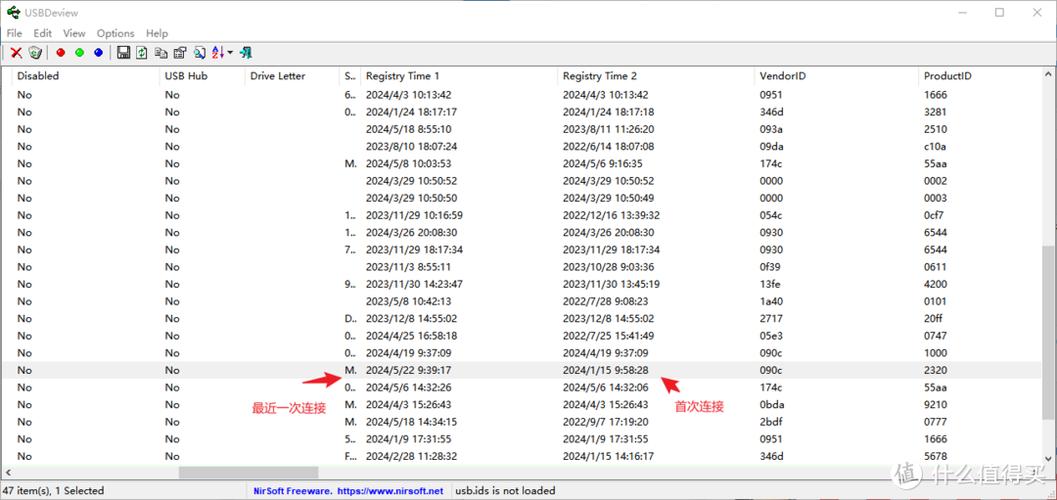The image size is (1057, 500).
Task: Select the cell '2024/5/22 9:39:17'
Action: 409,370
